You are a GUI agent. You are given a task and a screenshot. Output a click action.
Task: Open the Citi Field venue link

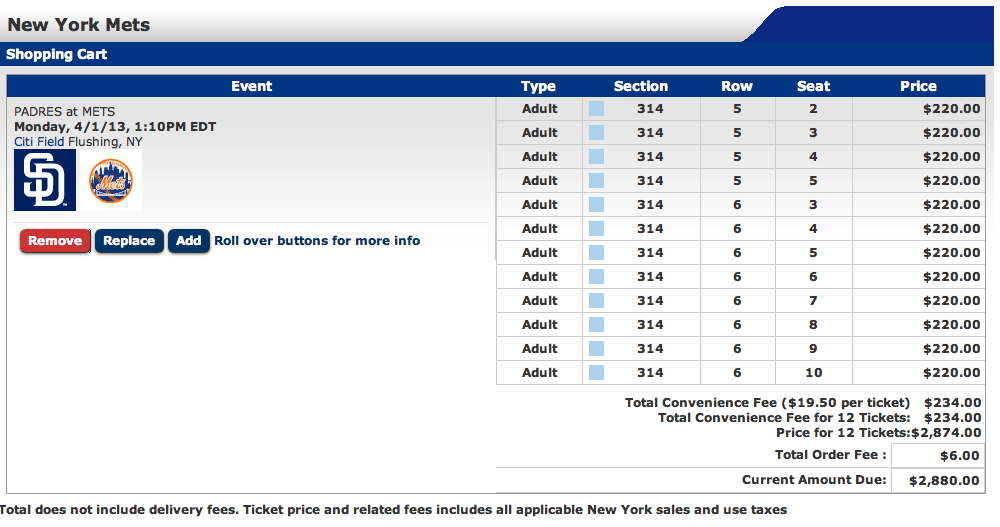tap(40, 142)
